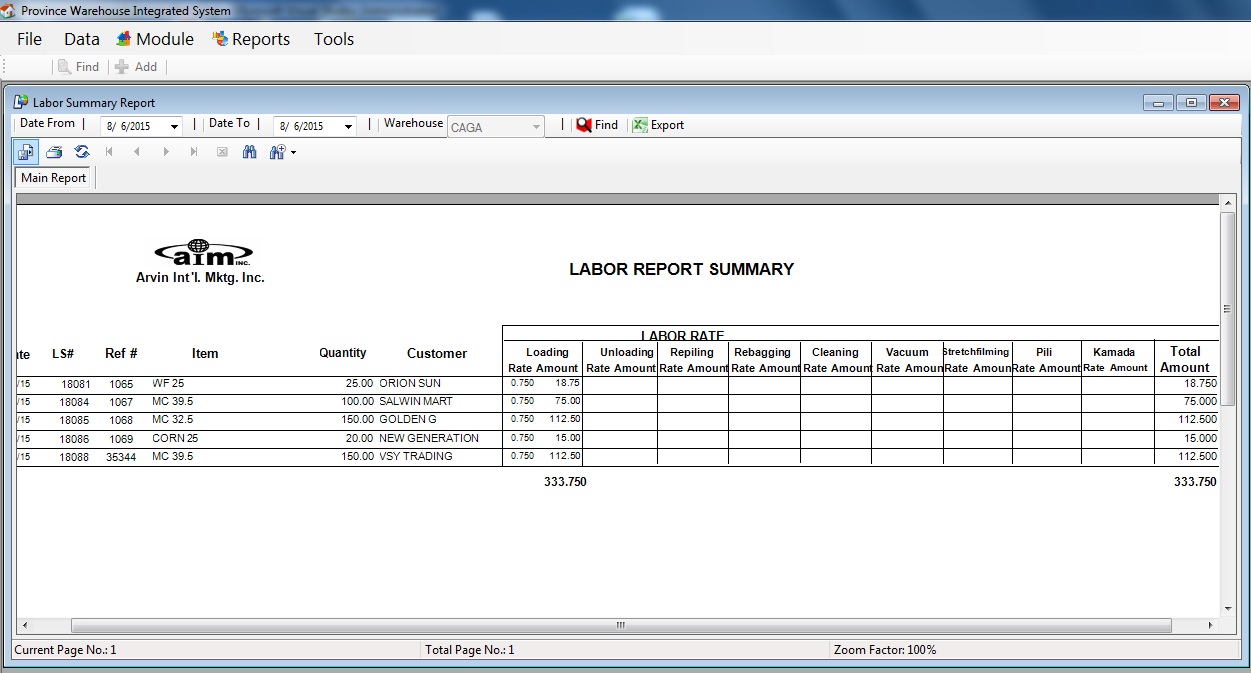1251x673 pixels.
Task: Click the Zoom binoculars-plus icon
Action: [278, 152]
